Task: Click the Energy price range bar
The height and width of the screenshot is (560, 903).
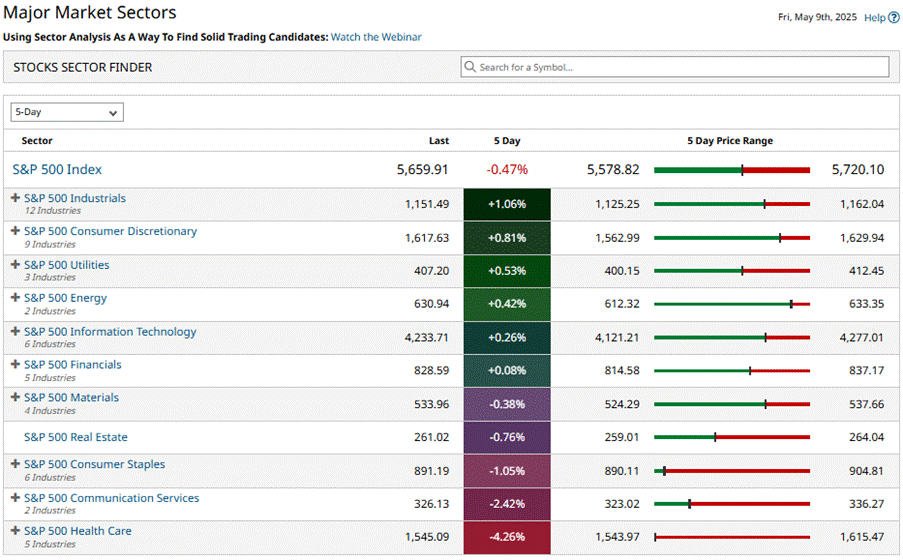Action: point(732,304)
